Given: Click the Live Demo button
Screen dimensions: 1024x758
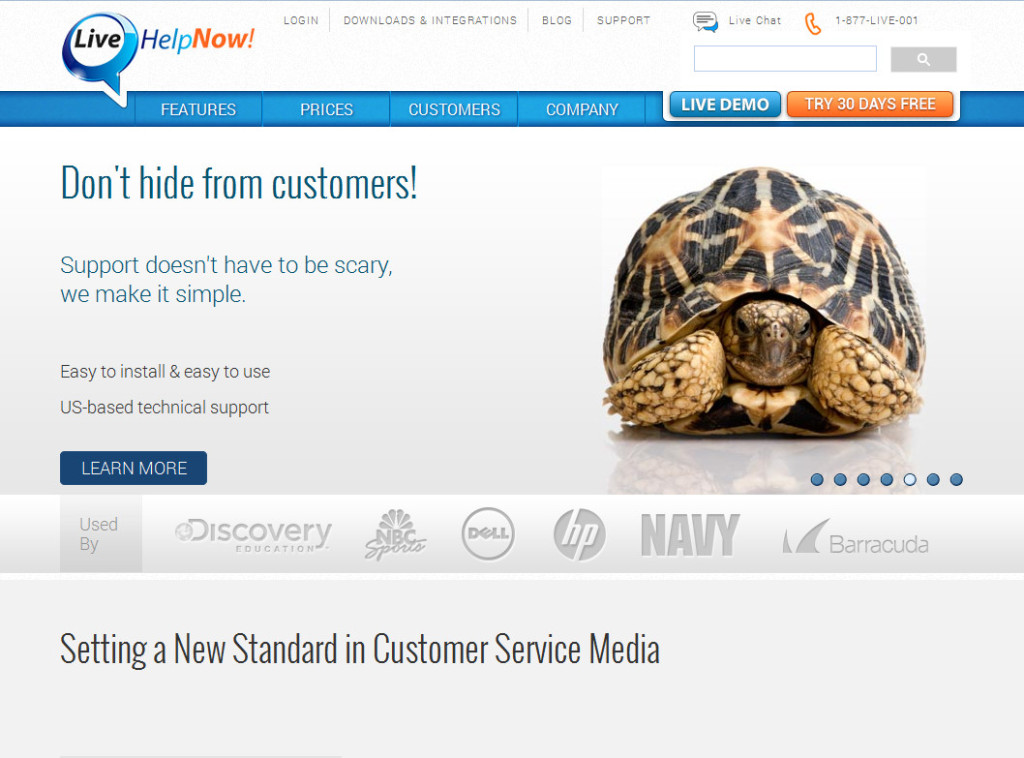Looking at the screenshot, I should point(725,104).
